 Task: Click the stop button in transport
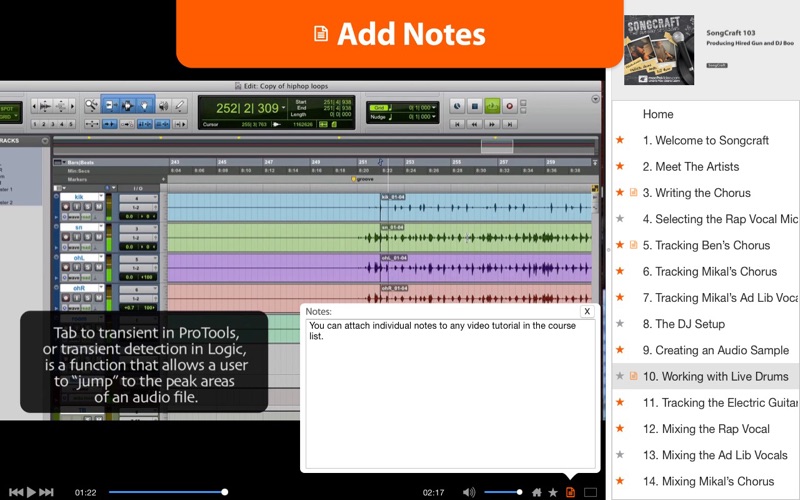(x=475, y=106)
